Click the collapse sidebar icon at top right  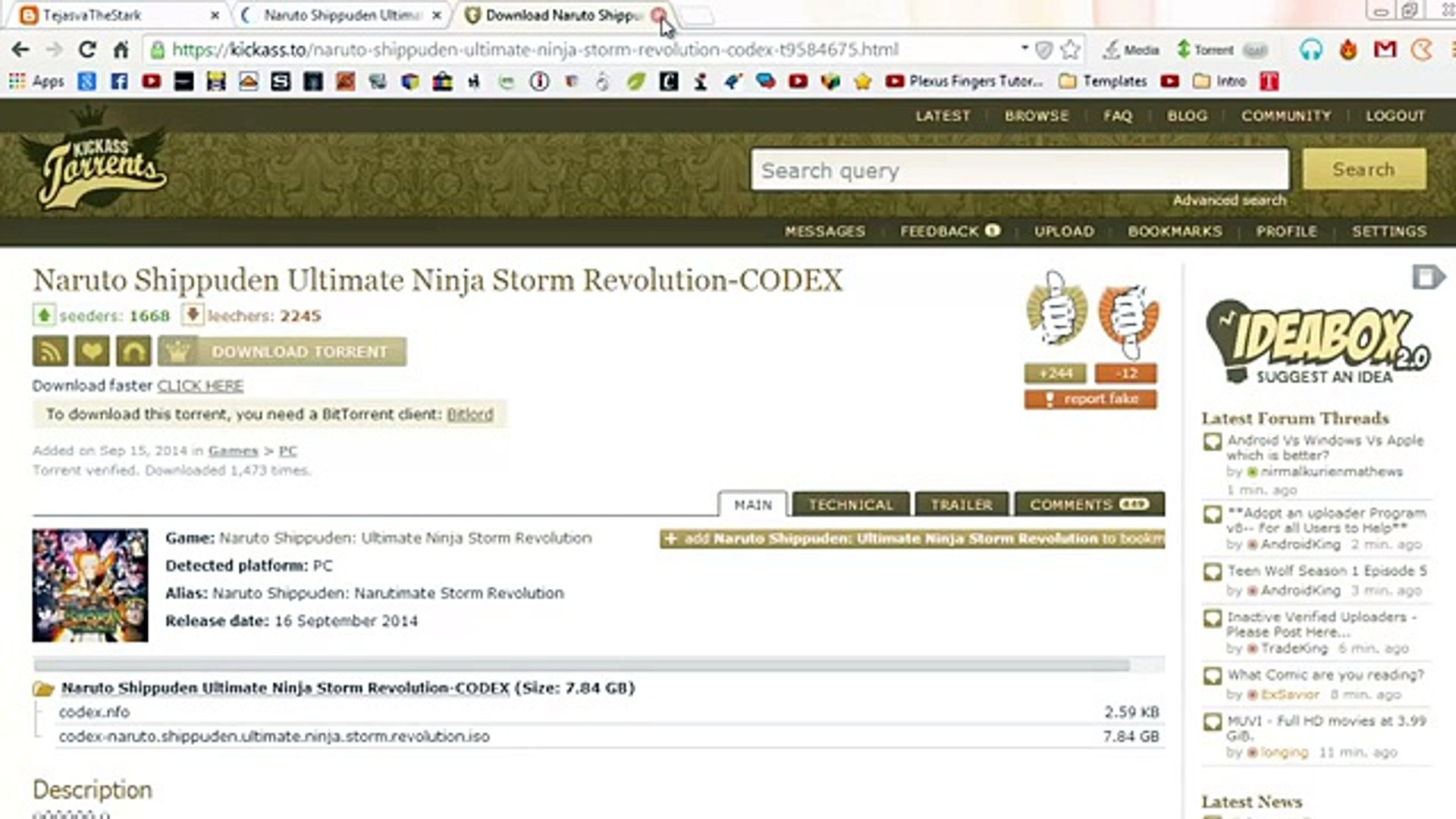[x=1429, y=278]
